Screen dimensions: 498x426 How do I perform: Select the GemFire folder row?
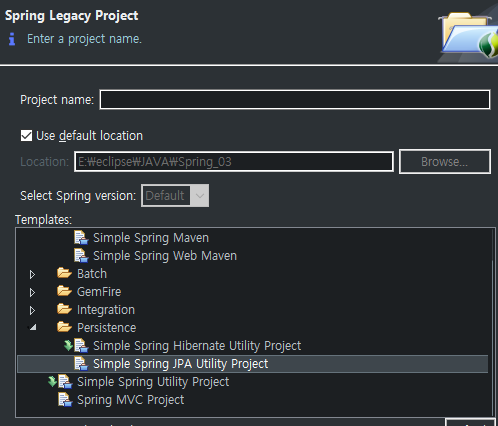[x=99, y=292]
